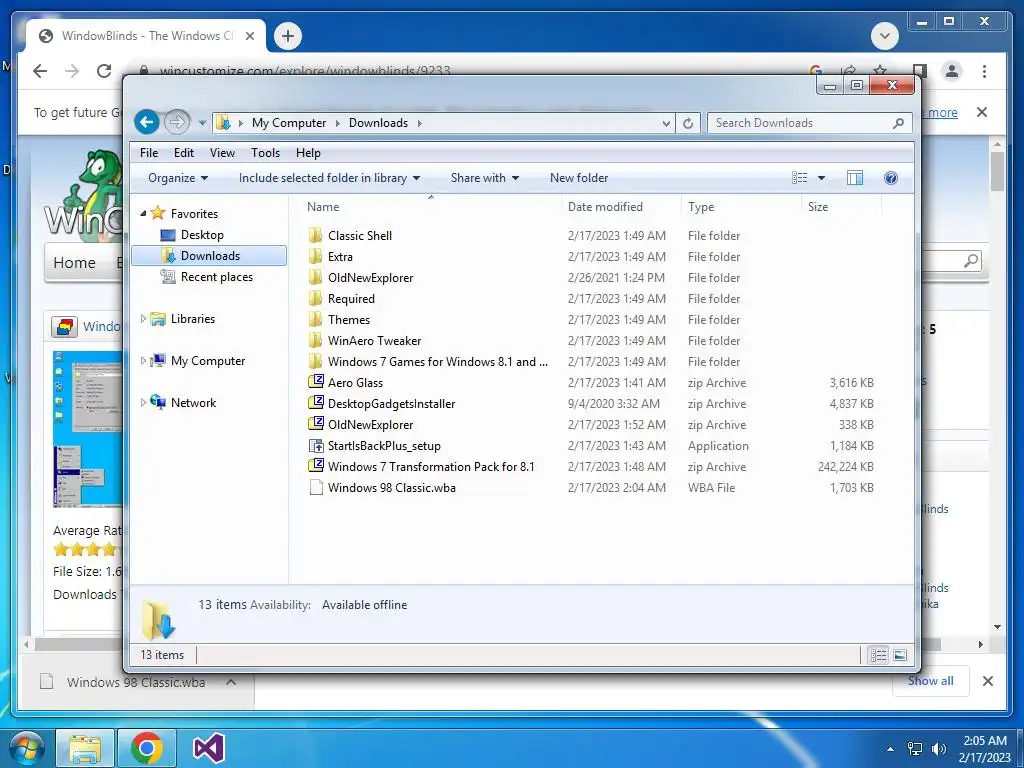Switch to large thumbnails view in status bar
Viewport: 1024px width, 768px height.
click(x=900, y=655)
